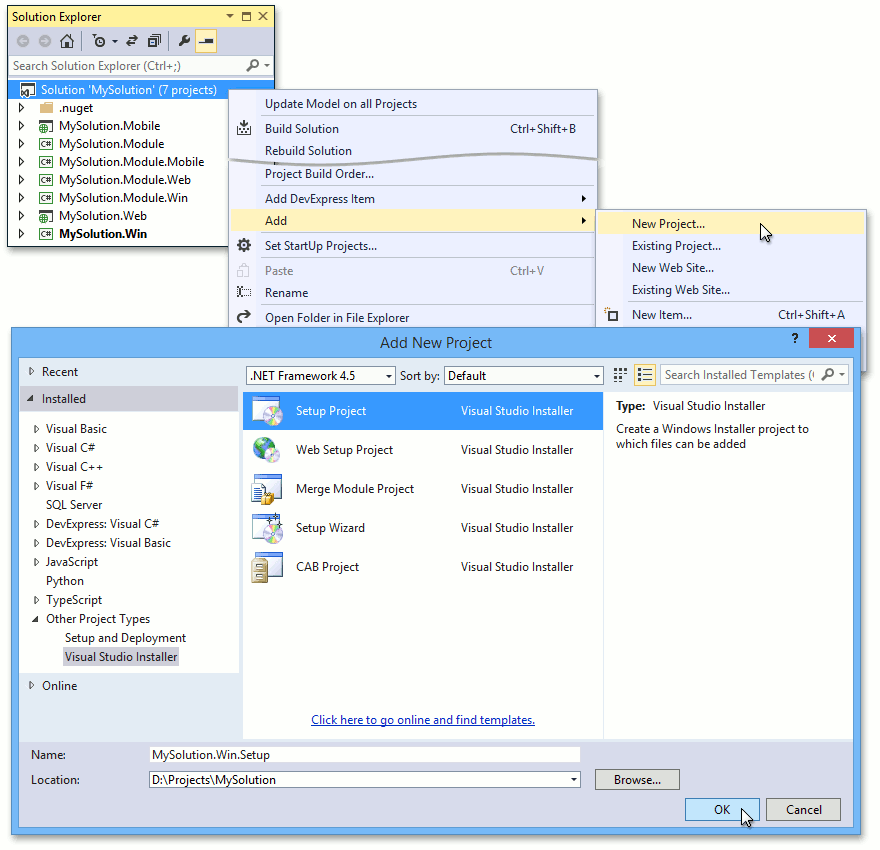Click the Forward arrow in Solution Explorer toolbar
880x850 pixels.
click(45, 41)
